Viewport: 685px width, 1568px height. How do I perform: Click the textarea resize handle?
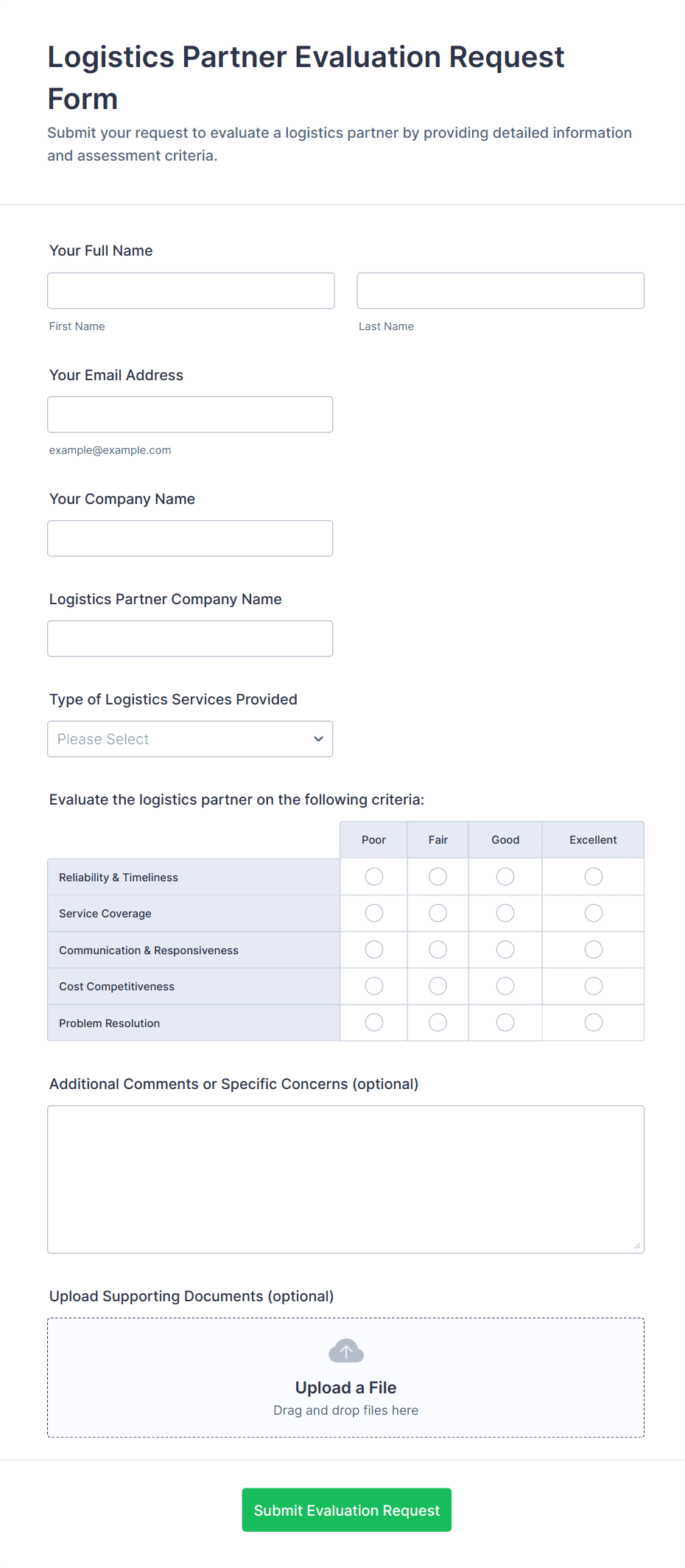(x=636, y=1245)
